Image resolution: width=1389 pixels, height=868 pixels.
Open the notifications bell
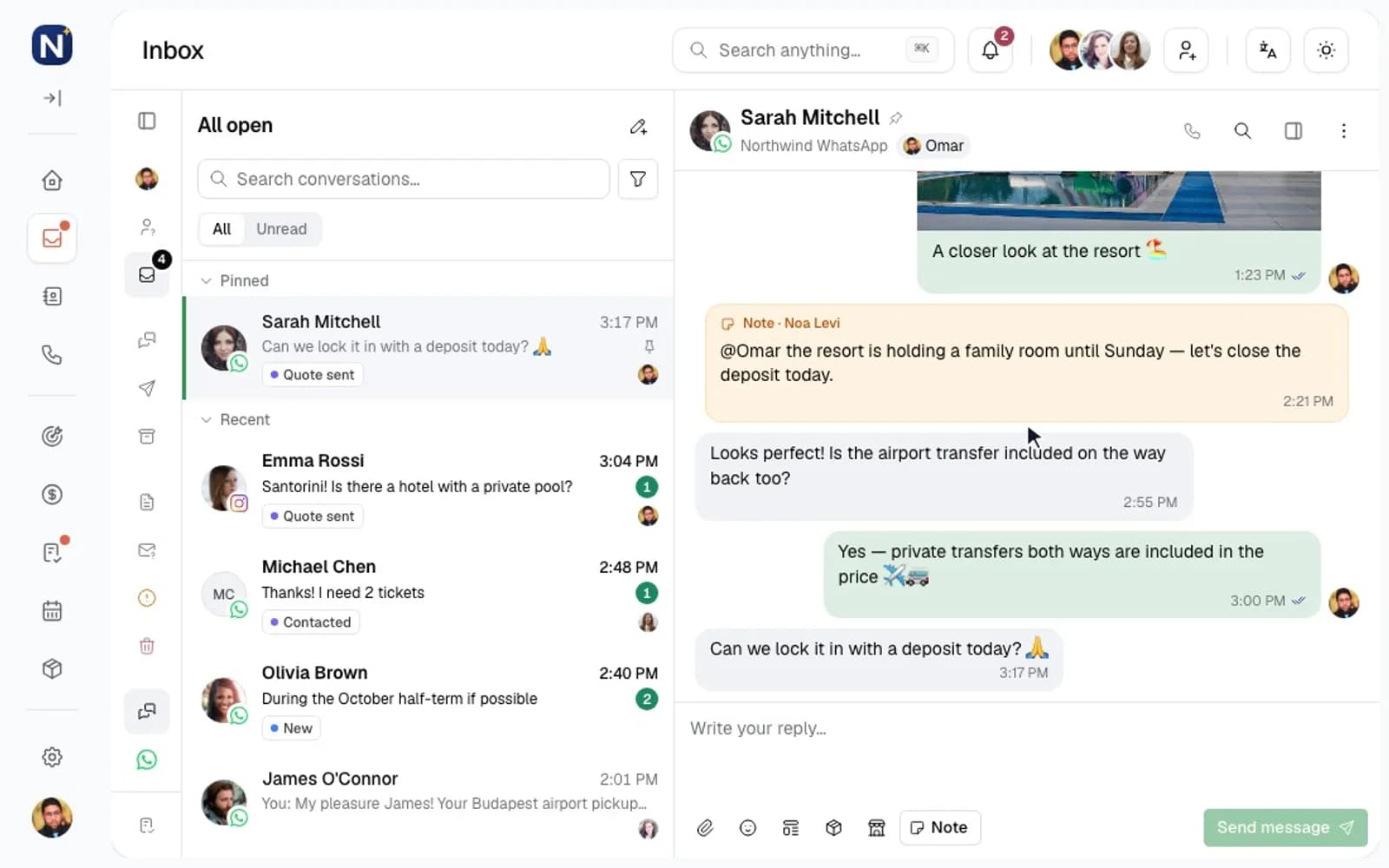coord(991,50)
